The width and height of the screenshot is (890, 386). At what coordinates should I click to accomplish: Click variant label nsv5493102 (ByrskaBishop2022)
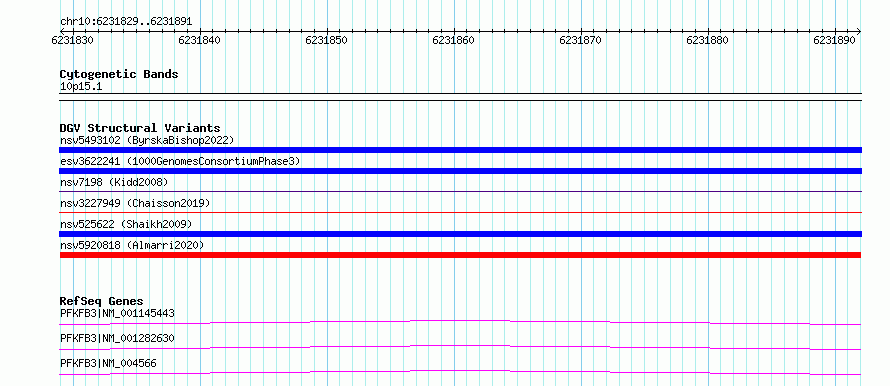tap(147, 140)
